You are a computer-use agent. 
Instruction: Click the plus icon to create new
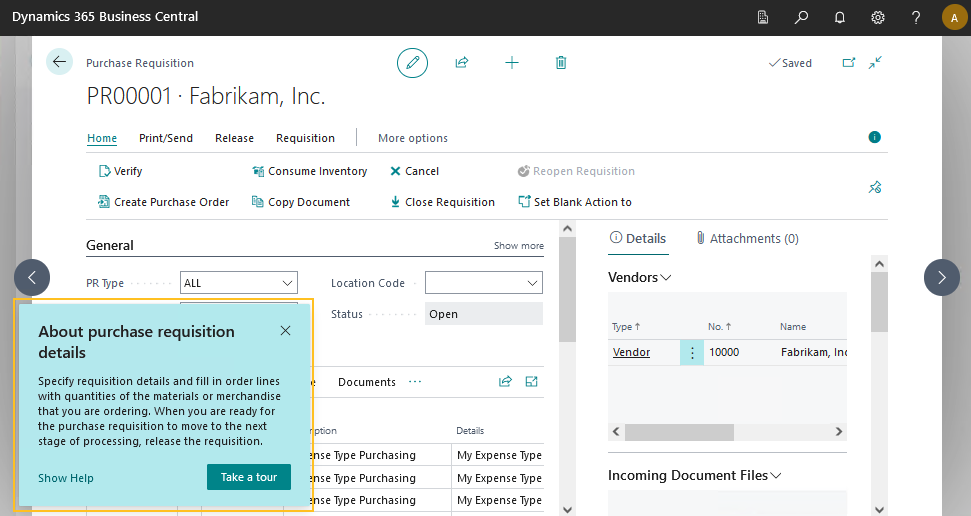512,63
